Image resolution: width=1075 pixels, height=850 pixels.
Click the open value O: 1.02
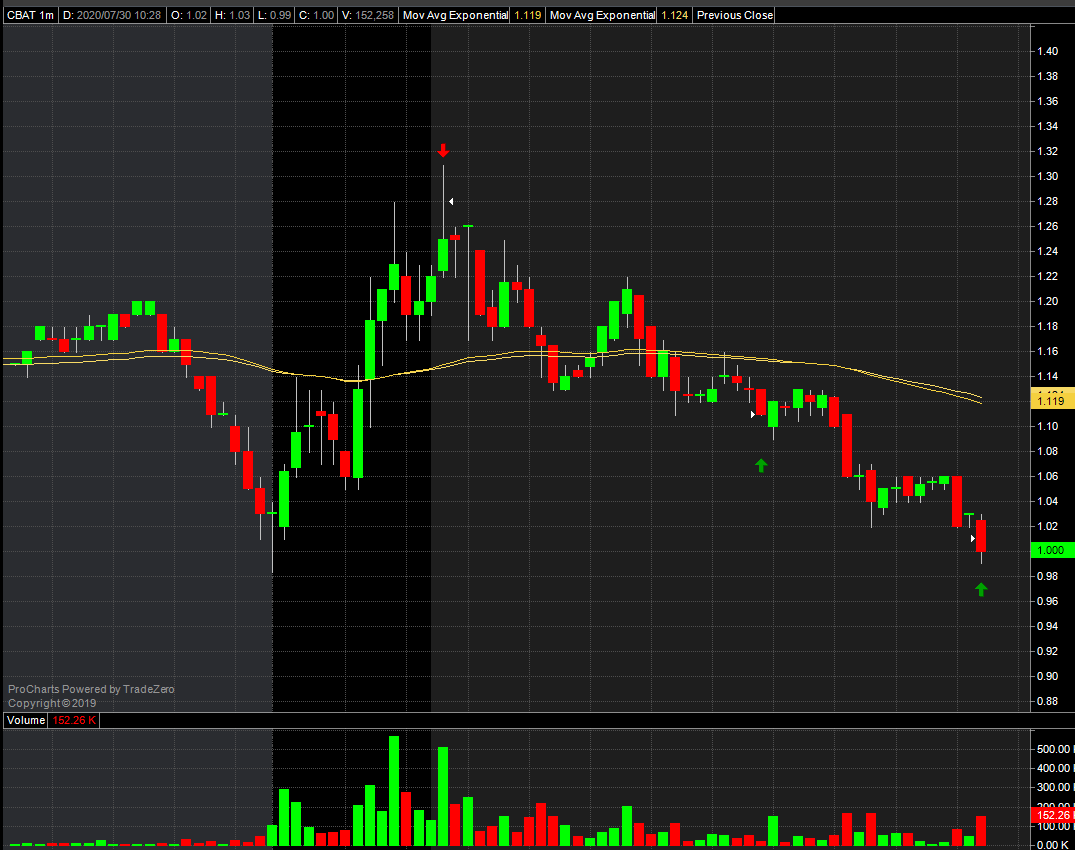point(189,15)
